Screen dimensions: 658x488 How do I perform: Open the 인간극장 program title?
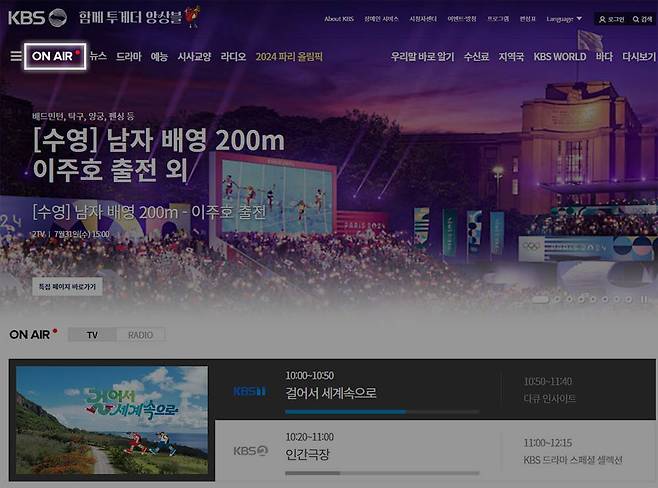[307, 454]
